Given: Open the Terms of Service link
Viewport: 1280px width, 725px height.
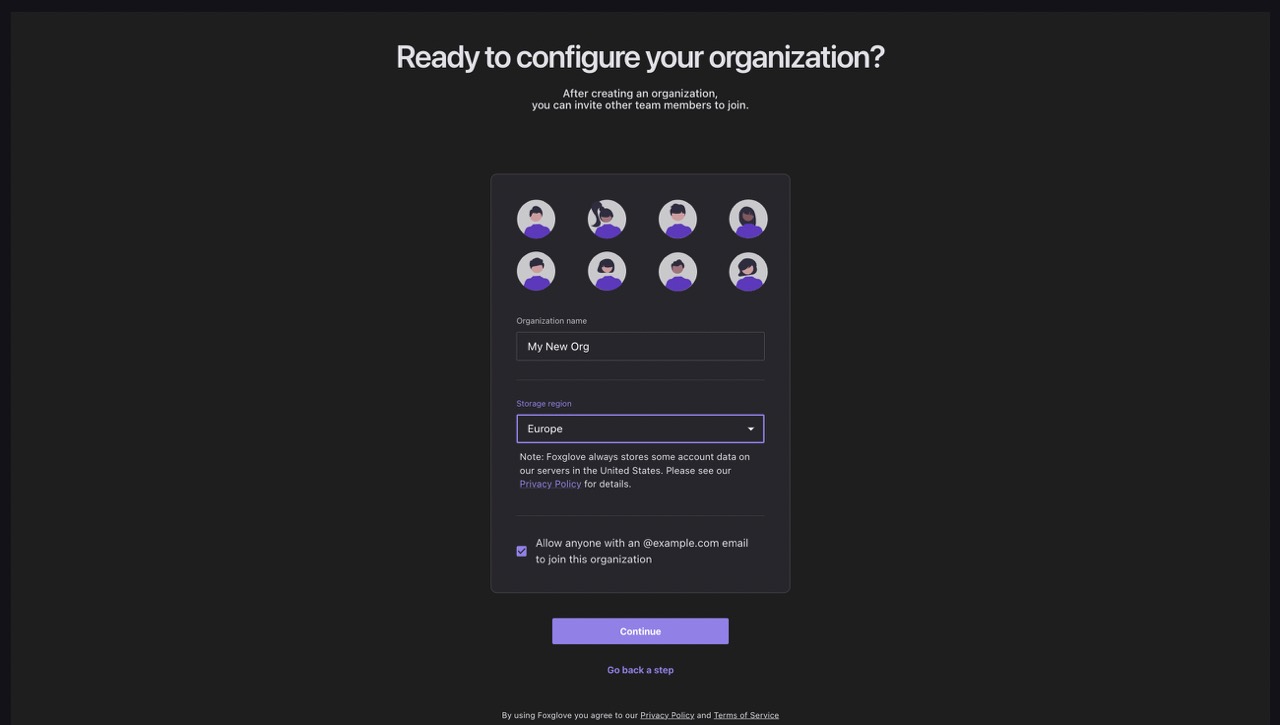Looking at the screenshot, I should click(x=746, y=715).
